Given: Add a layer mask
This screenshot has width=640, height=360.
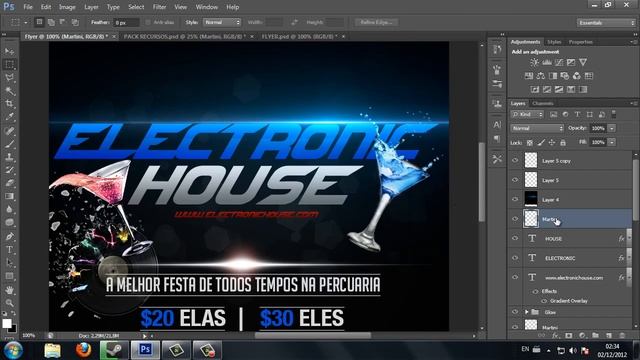Looking at the screenshot, I should 569,336.
